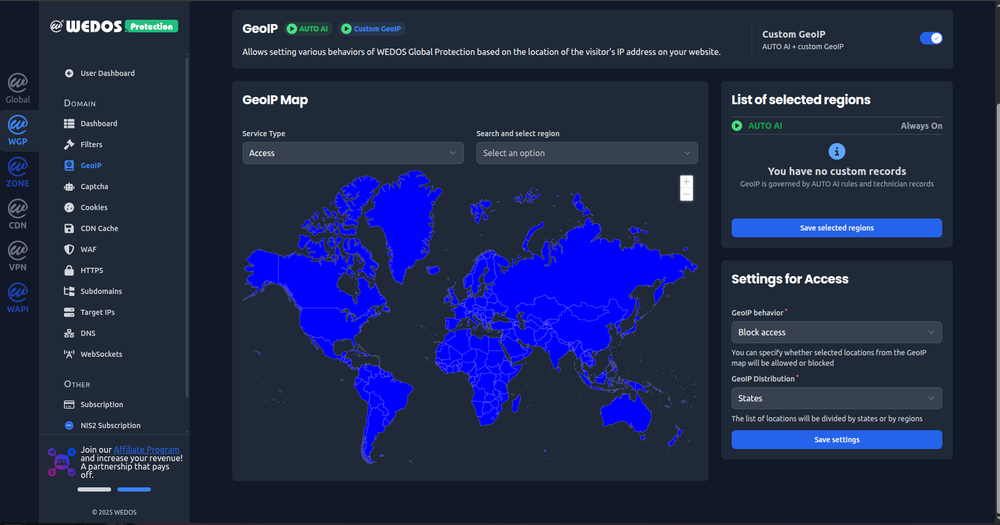Click the GeoIP sidebar icon

click(x=69, y=166)
